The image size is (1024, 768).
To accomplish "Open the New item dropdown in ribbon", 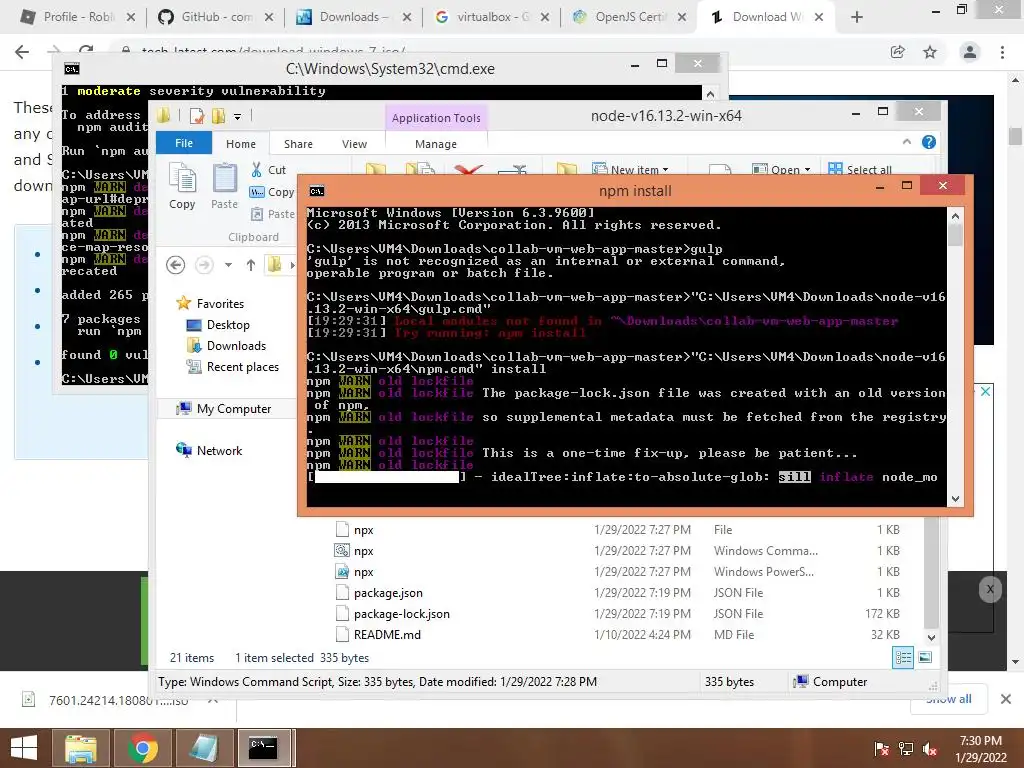I will [631, 169].
